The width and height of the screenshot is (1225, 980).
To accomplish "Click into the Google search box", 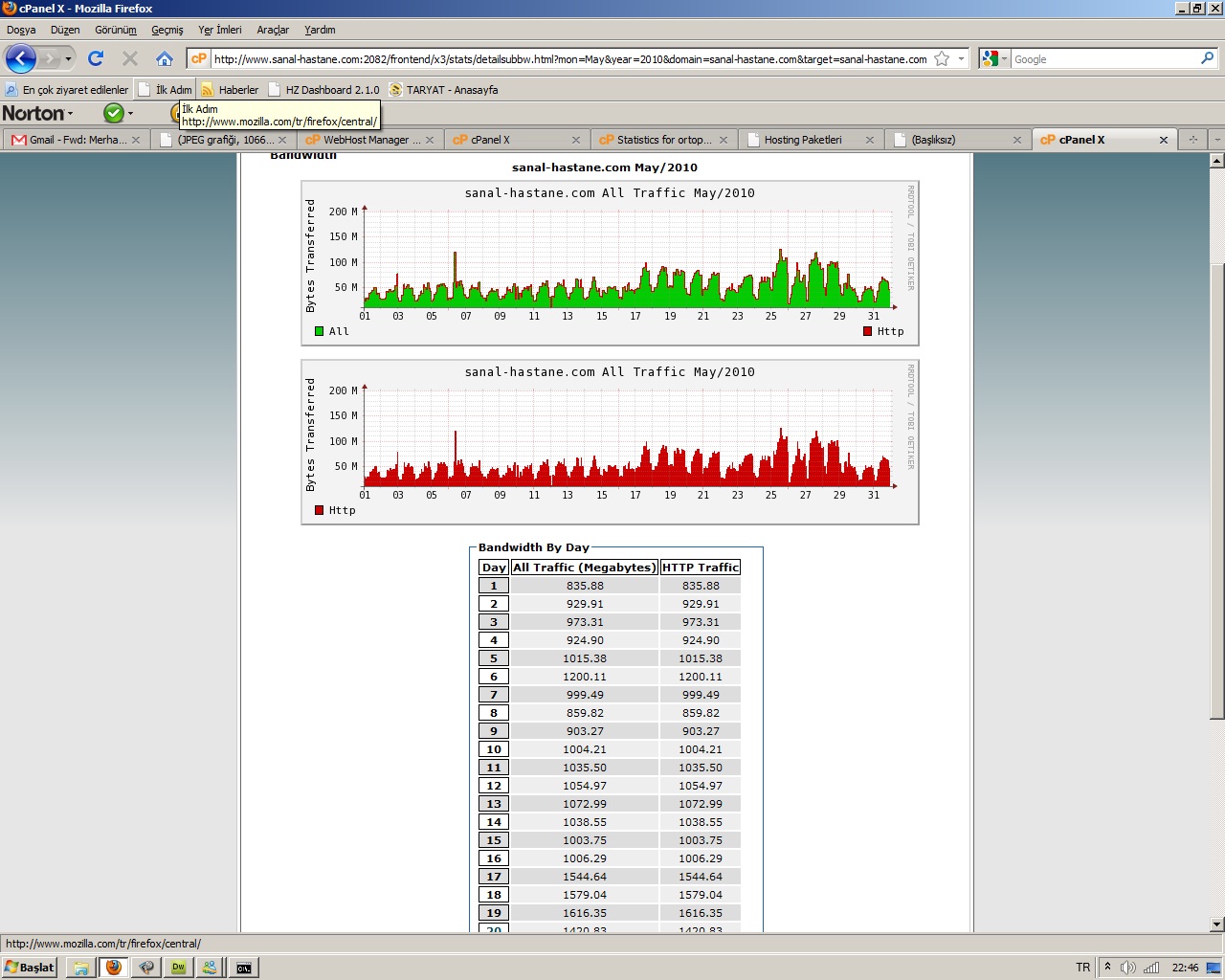I will tap(1104, 59).
